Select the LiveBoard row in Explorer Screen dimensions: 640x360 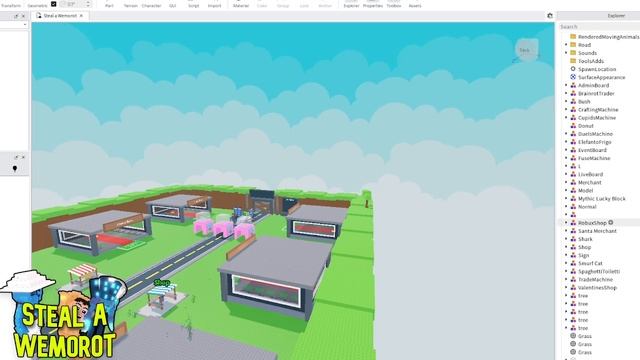point(599,174)
